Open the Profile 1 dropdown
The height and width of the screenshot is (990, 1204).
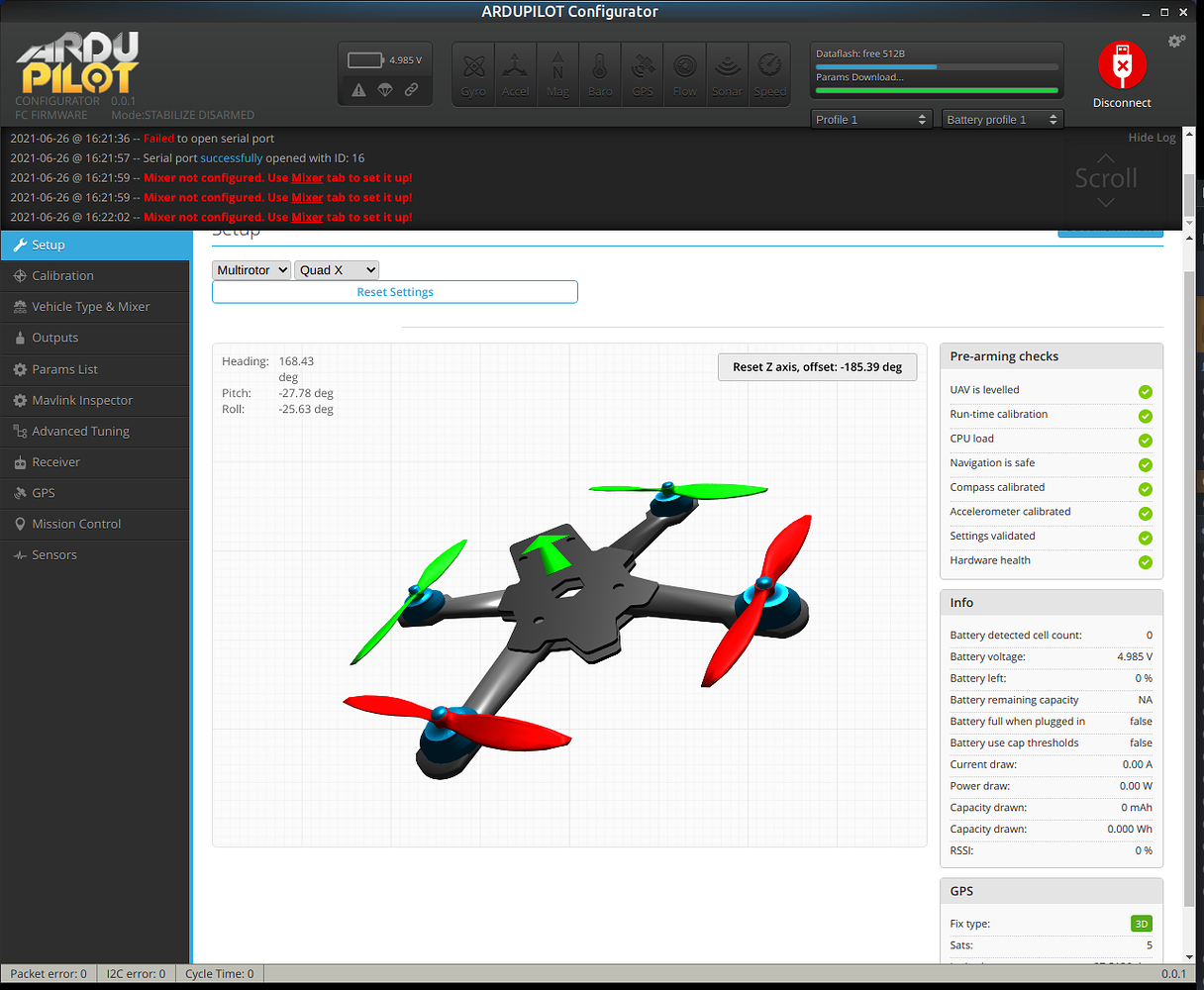870,118
